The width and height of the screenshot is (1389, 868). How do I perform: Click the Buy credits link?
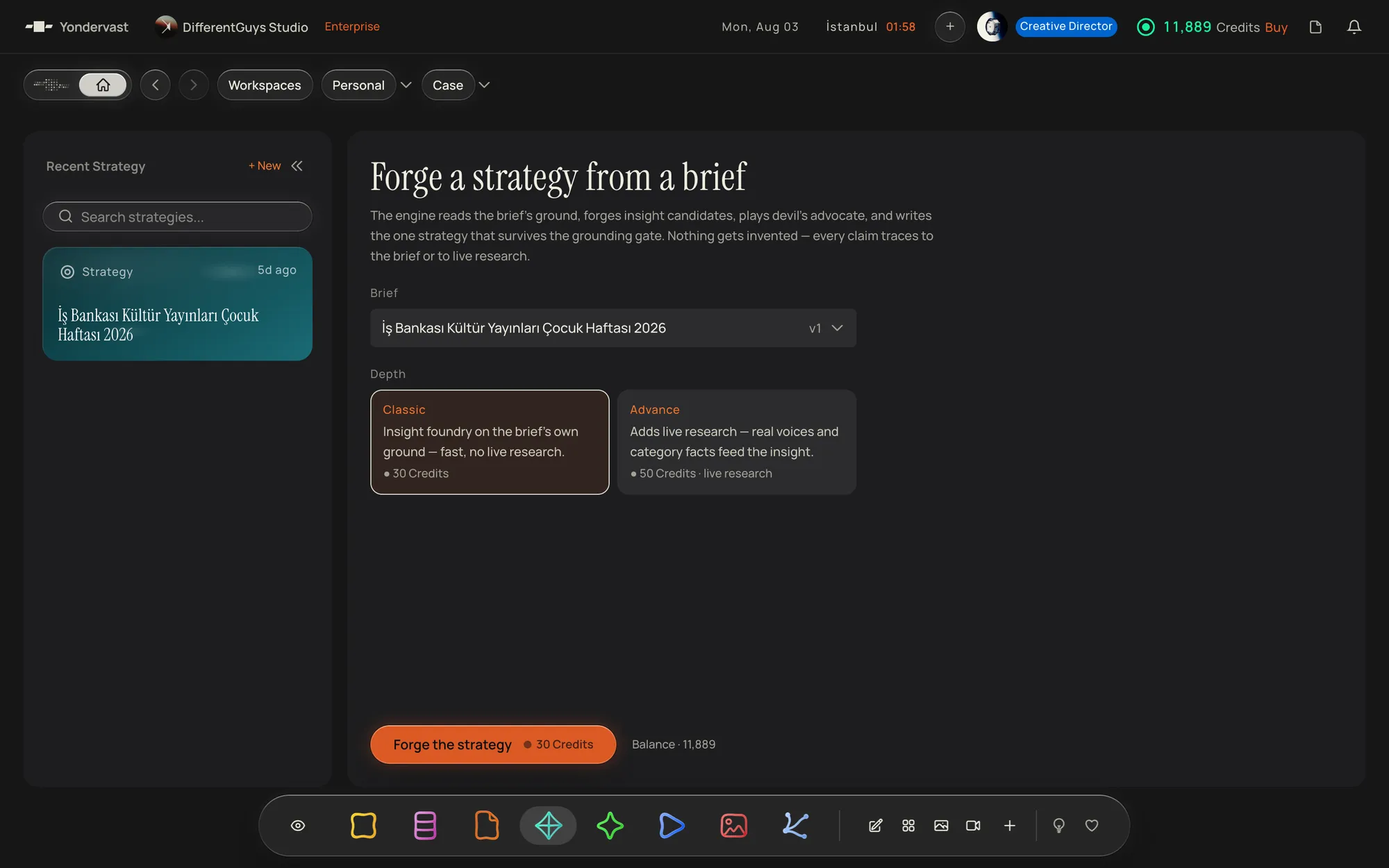[x=1276, y=27]
